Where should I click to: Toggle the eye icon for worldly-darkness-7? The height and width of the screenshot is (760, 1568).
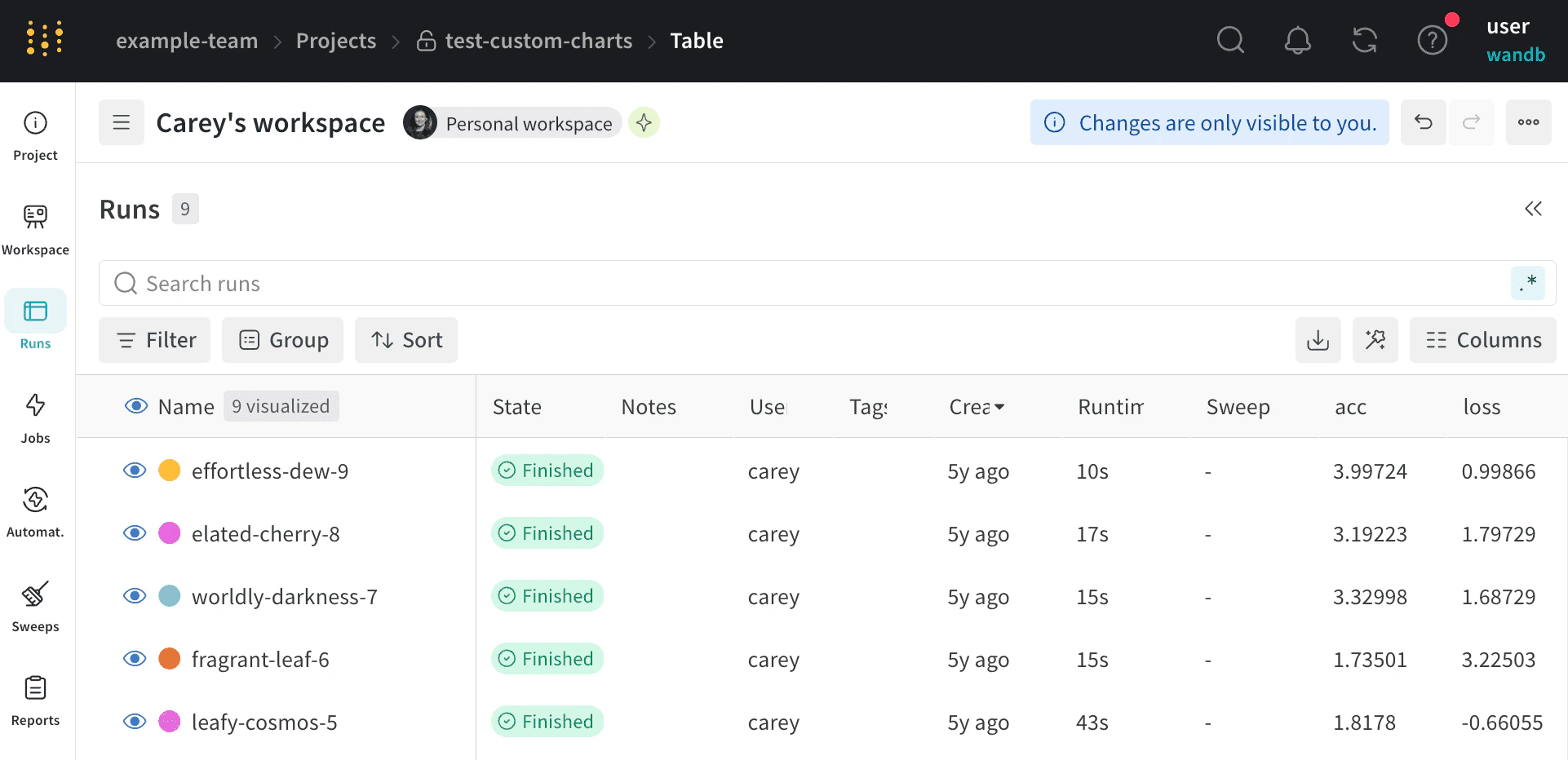pyautogui.click(x=135, y=596)
